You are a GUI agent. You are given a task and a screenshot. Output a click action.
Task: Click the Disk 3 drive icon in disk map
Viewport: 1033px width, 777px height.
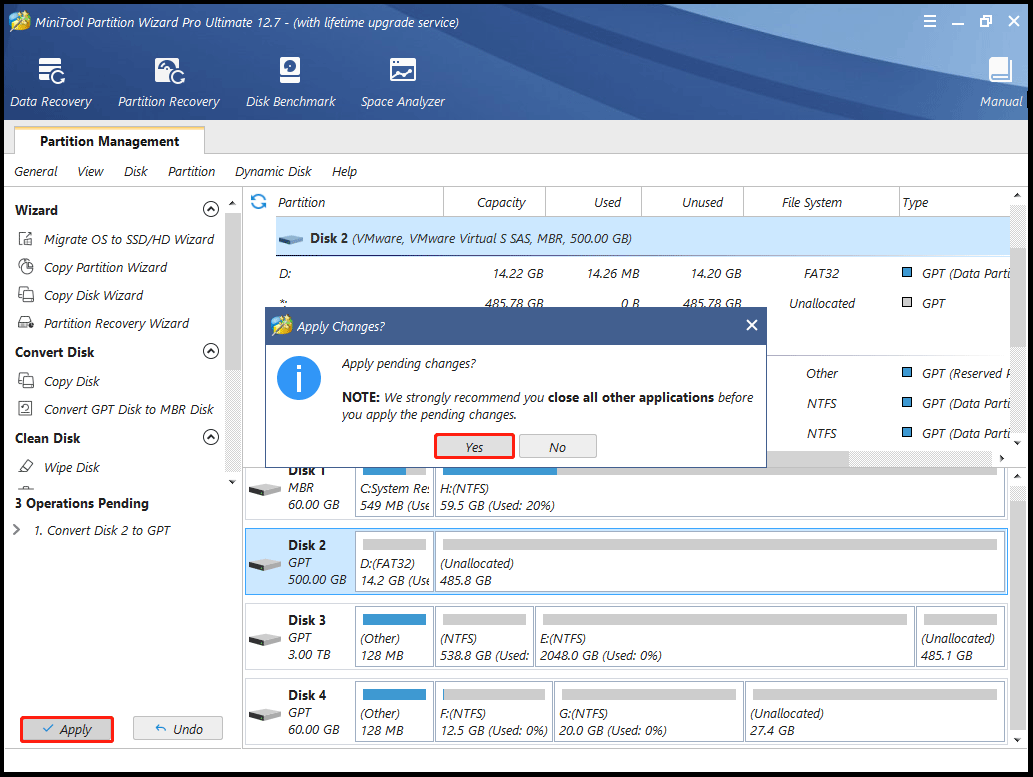click(x=265, y=640)
